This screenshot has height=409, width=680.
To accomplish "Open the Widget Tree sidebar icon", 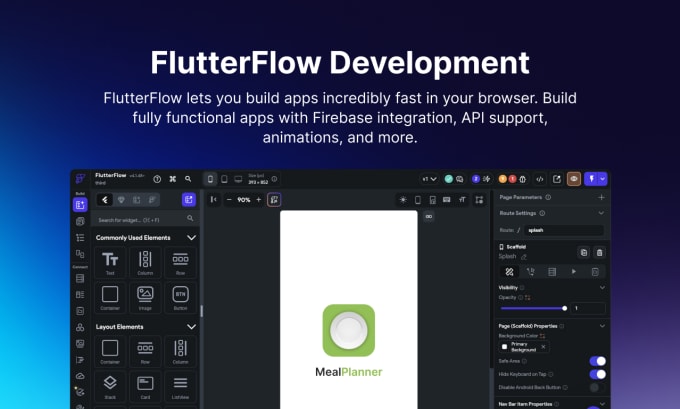I will tap(80, 238).
